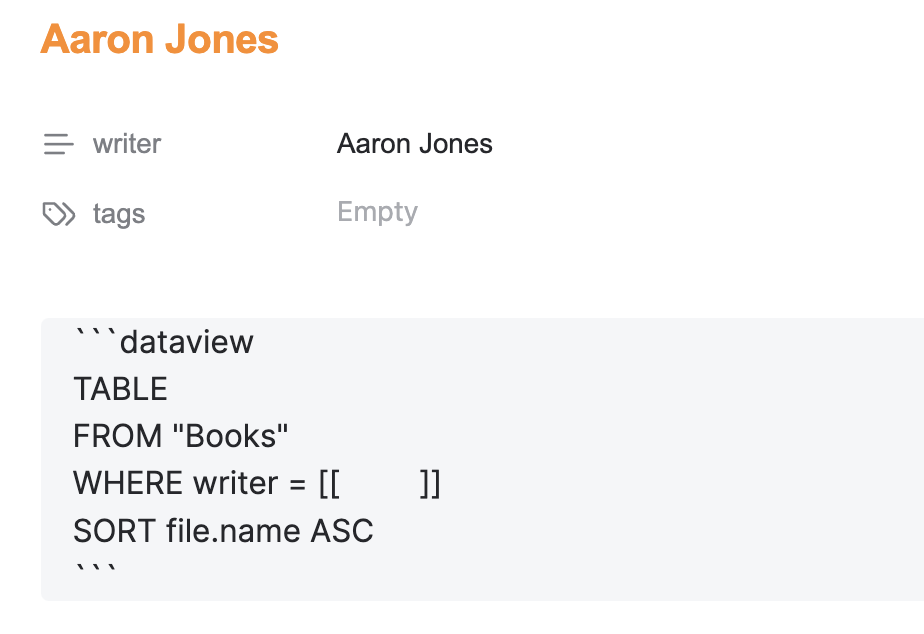Click the word dataview in code block
924x634 pixels.
[187, 342]
